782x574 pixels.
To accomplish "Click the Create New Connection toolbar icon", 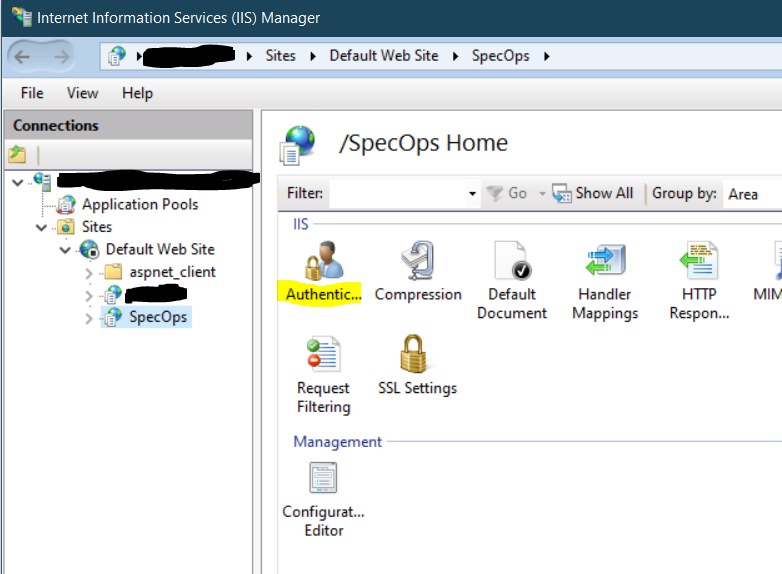I will click(x=17, y=155).
